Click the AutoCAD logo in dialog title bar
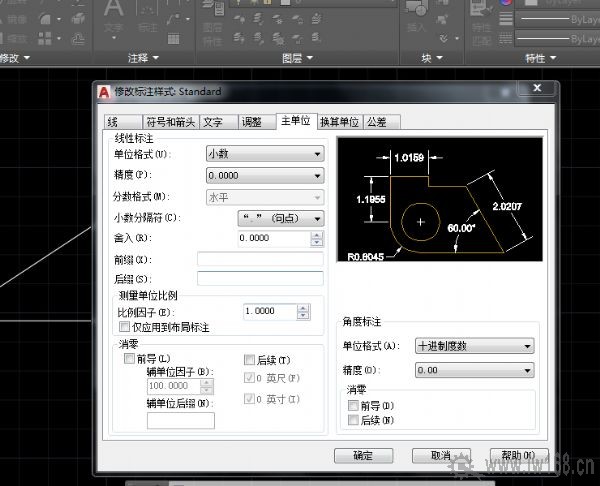Screen dimensions: 600x486 [x=104, y=92]
